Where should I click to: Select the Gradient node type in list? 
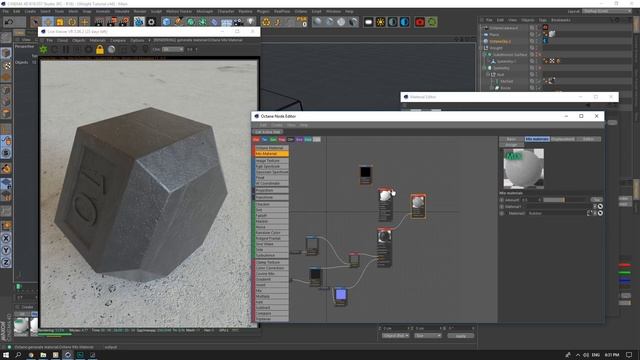coord(272,279)
